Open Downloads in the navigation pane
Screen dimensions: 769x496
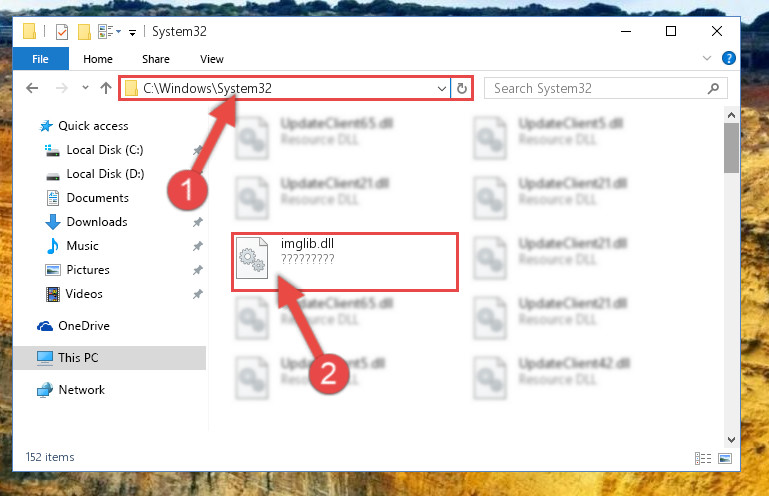(97, 222)
